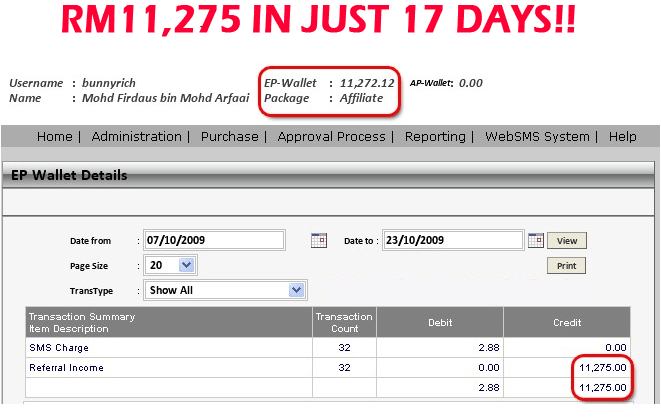Select the Credit column header
661x417 pixels.
click(567, 323)
